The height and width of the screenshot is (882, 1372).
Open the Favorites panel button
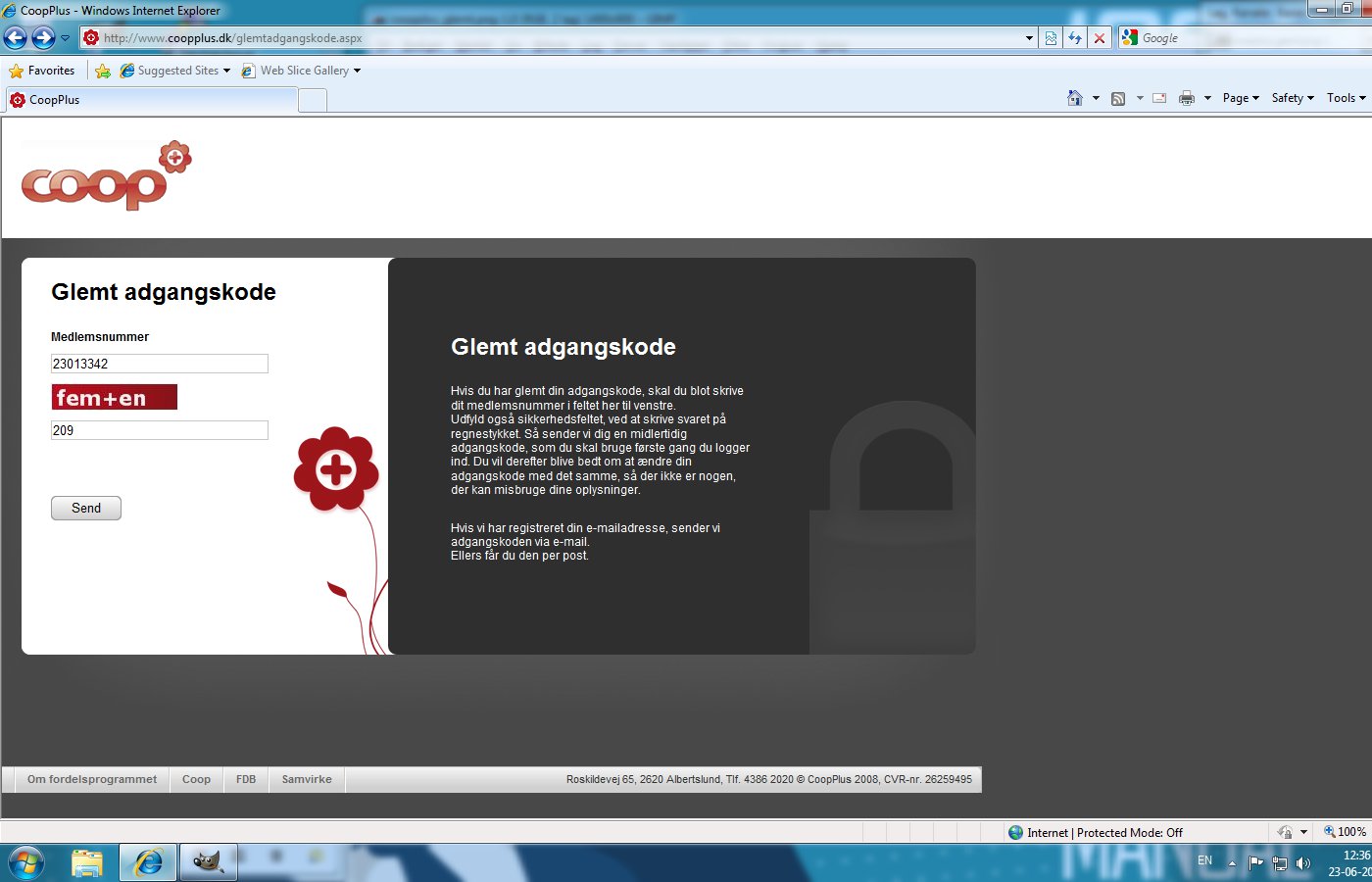(41, 71)
